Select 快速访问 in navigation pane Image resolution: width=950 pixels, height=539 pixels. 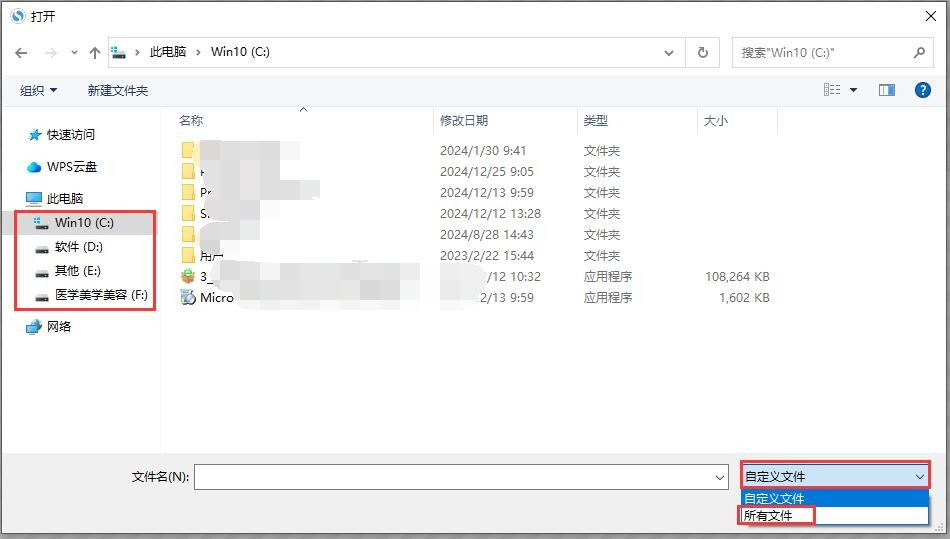70,135
